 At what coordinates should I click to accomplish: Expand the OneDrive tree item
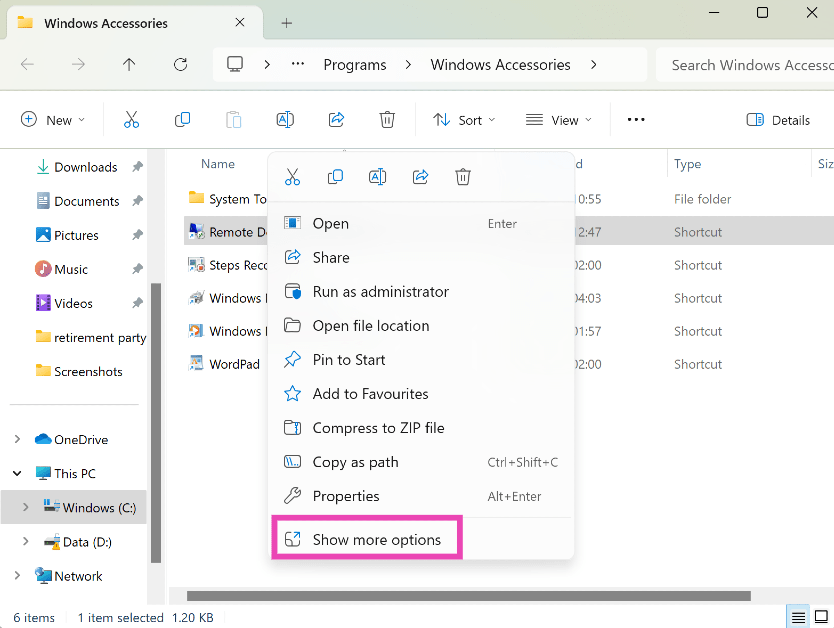tap(17, 439)
